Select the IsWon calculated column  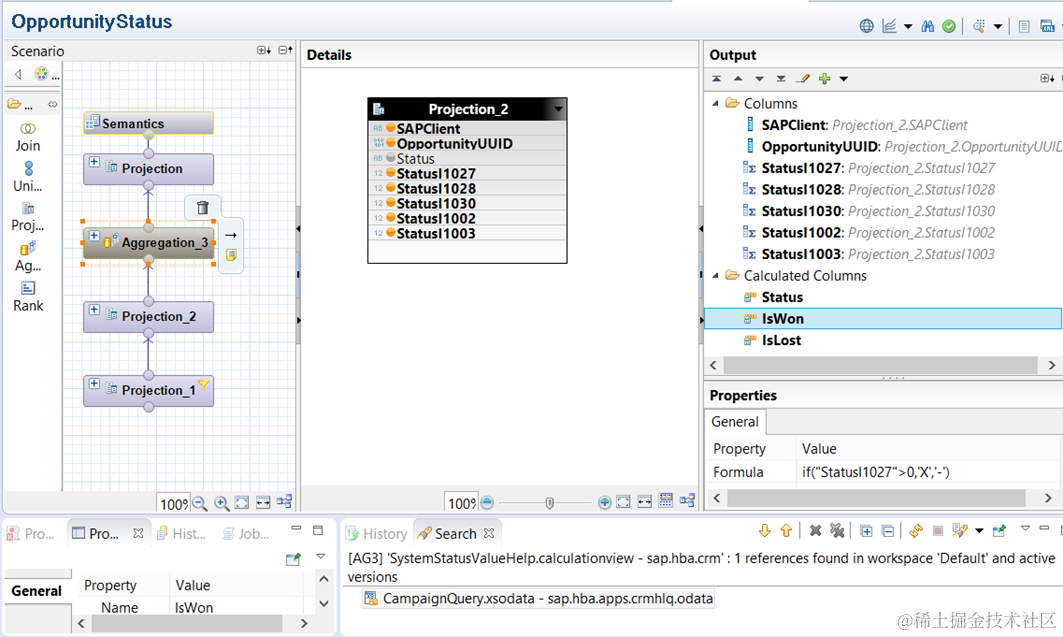pyautogui.click(x=883, y=318)
